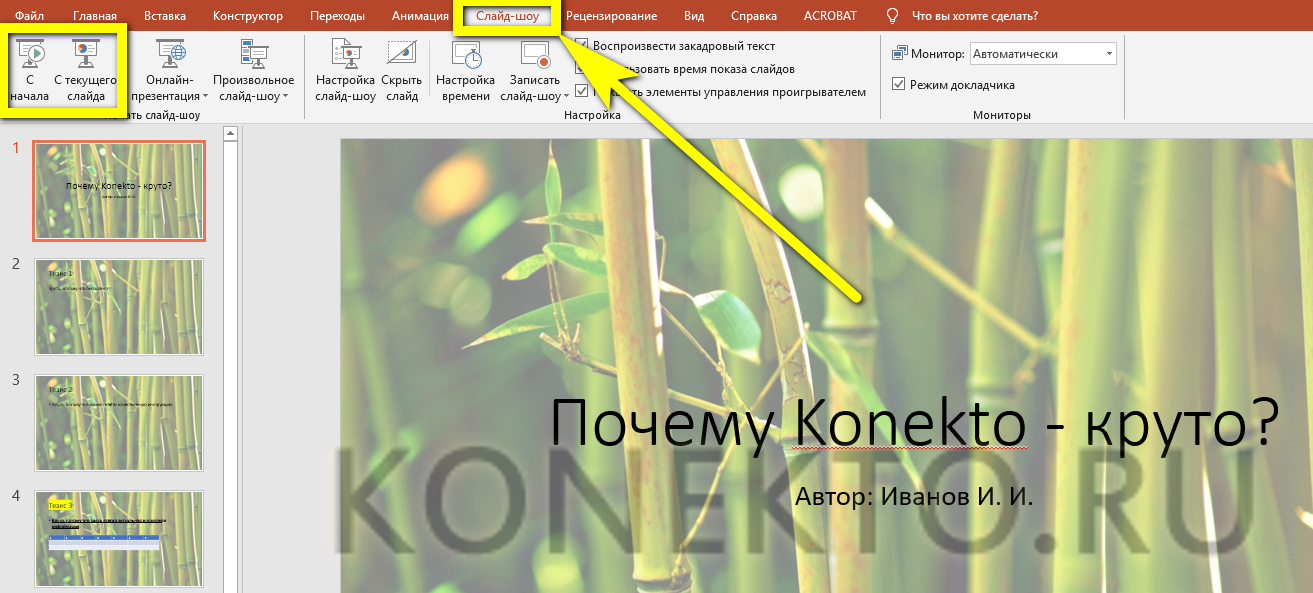Expand Записать слайд-шоу dropdown arrow

(x=566, y=97)
